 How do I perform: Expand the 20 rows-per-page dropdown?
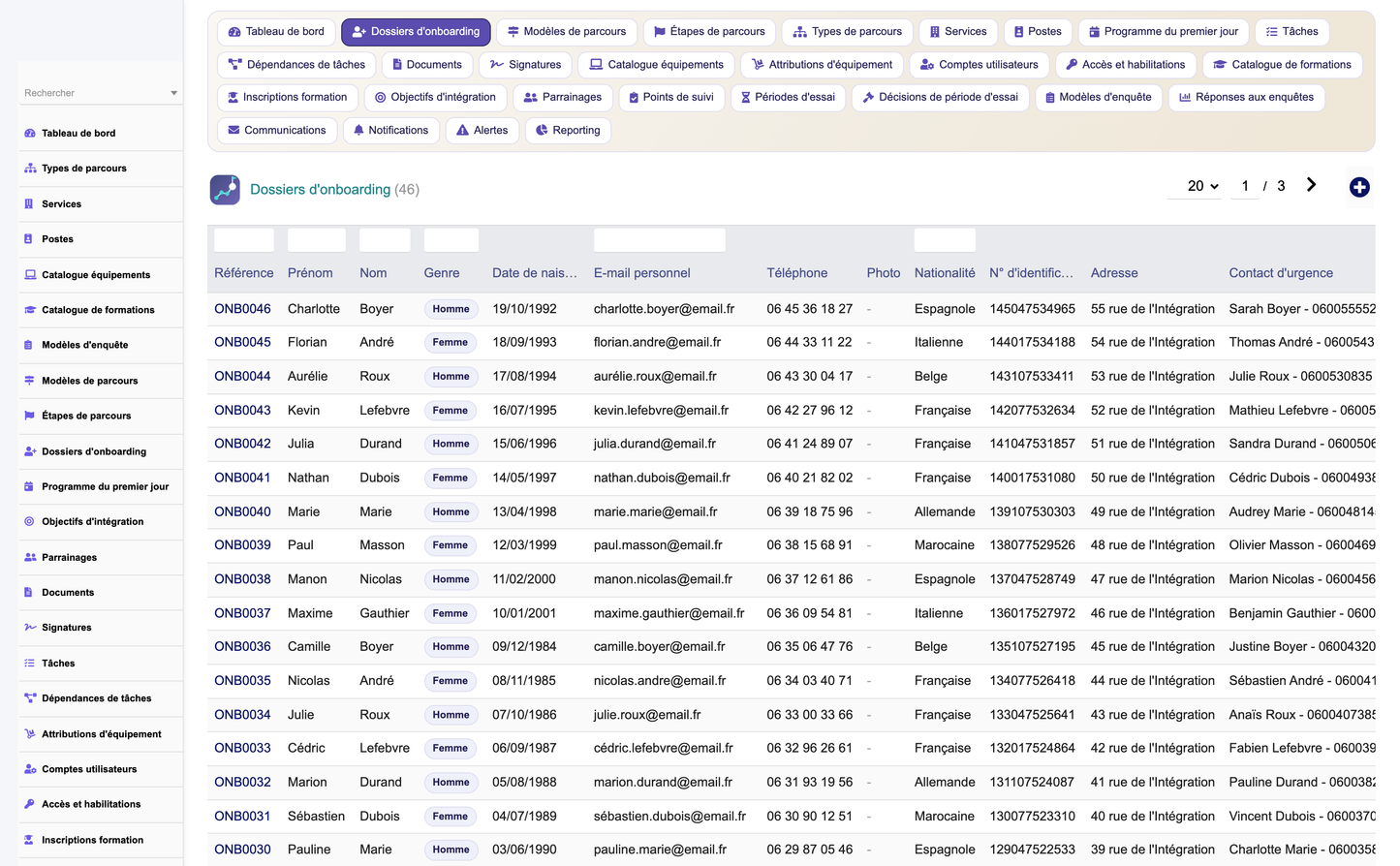point(1202,186)
